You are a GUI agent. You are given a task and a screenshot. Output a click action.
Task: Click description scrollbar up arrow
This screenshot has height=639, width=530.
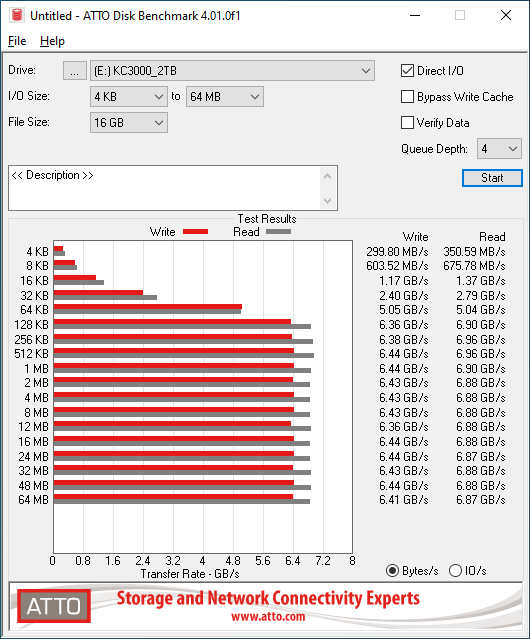point(328,176)
